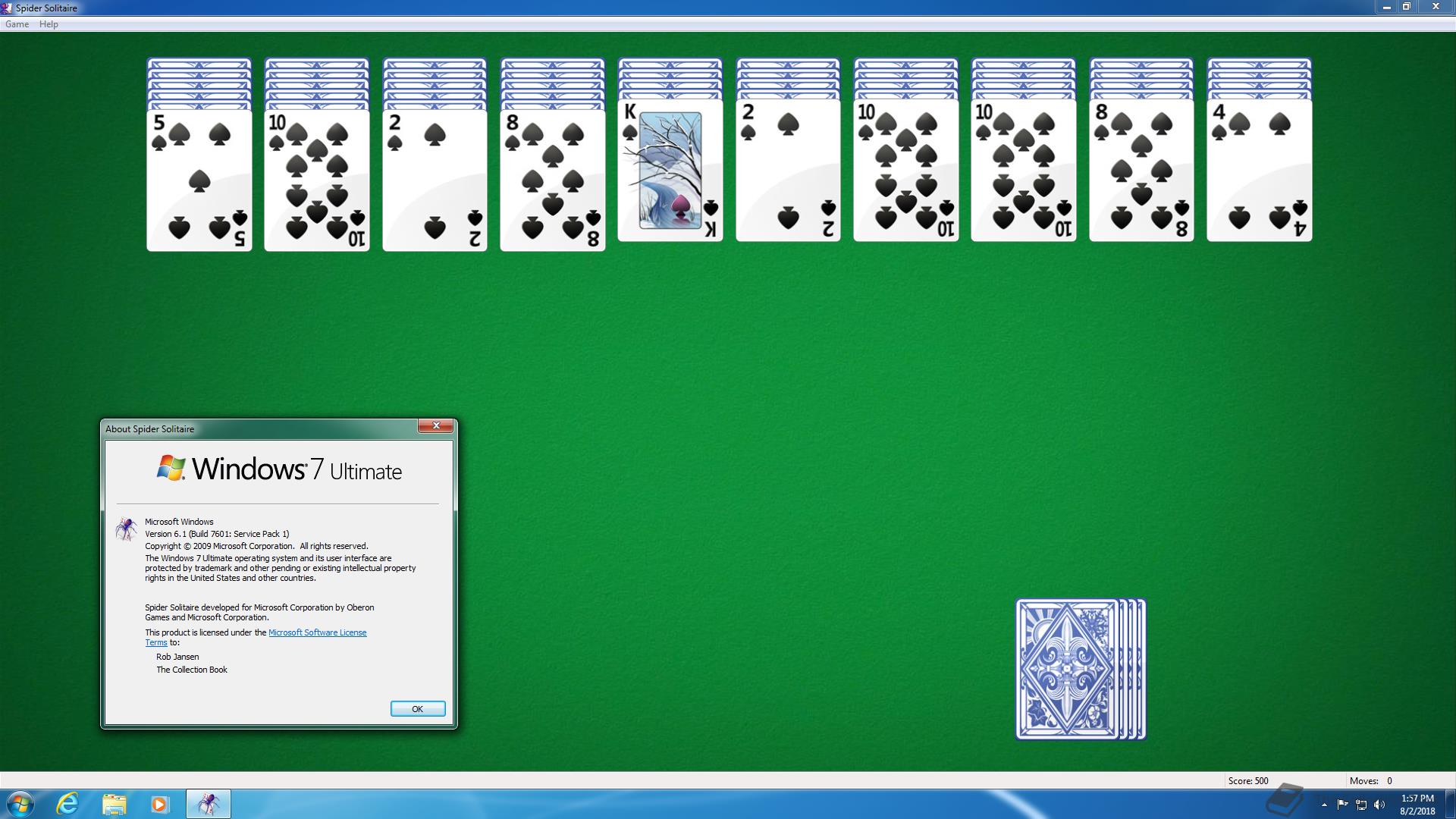Show hidden tray icons arrow
This screenshot has width=1456, height=819.
(1325, 805)
